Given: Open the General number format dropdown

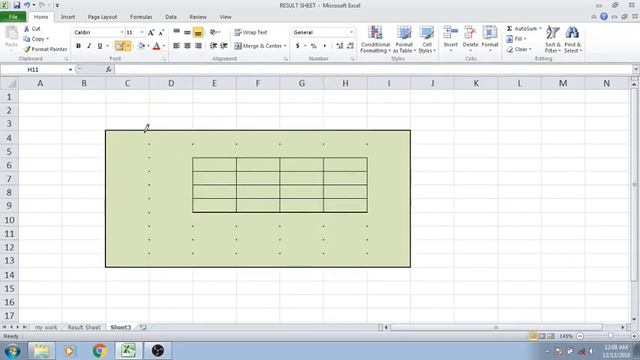Looking at the screenshot, I should (x=351, y=32).
